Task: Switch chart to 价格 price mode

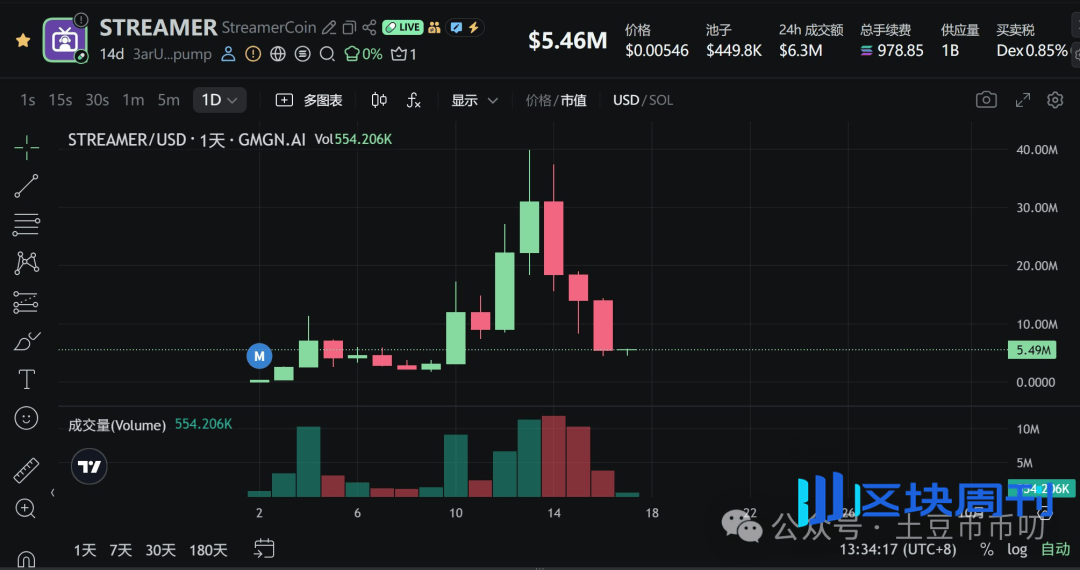Action: (x=539, y=101)
